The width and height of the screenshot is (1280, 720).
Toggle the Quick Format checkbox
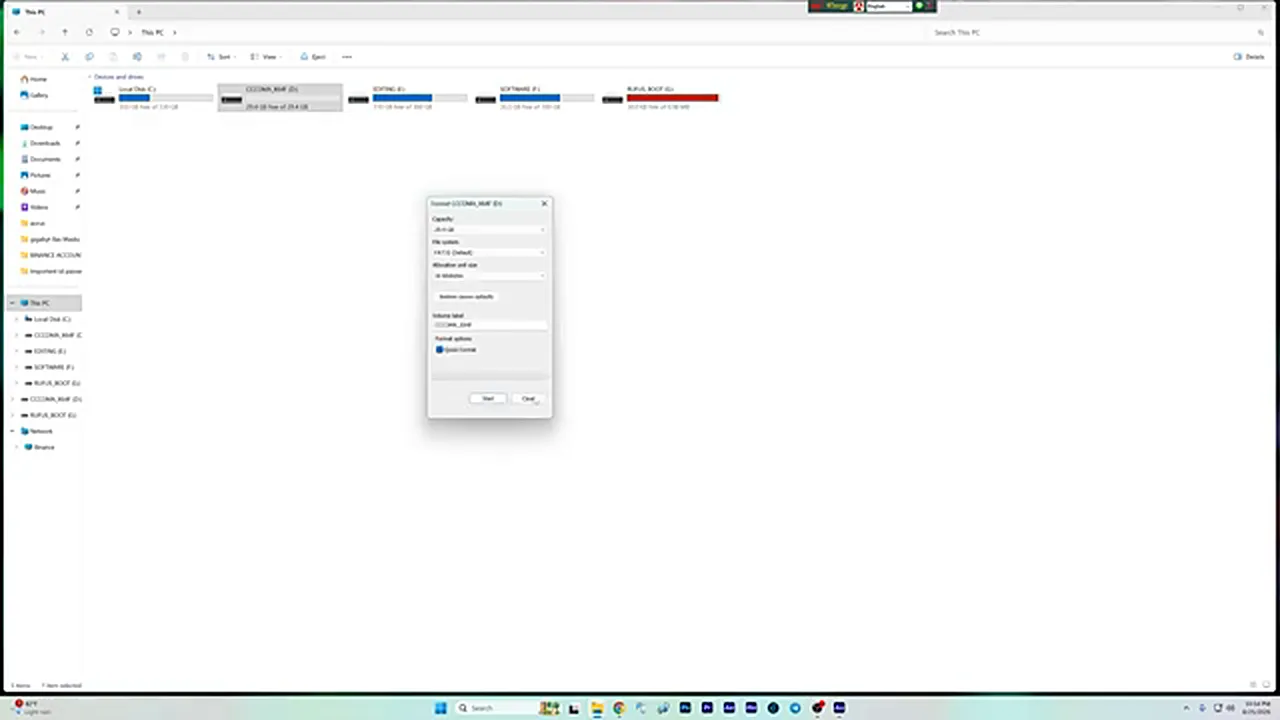pos(439,350)
